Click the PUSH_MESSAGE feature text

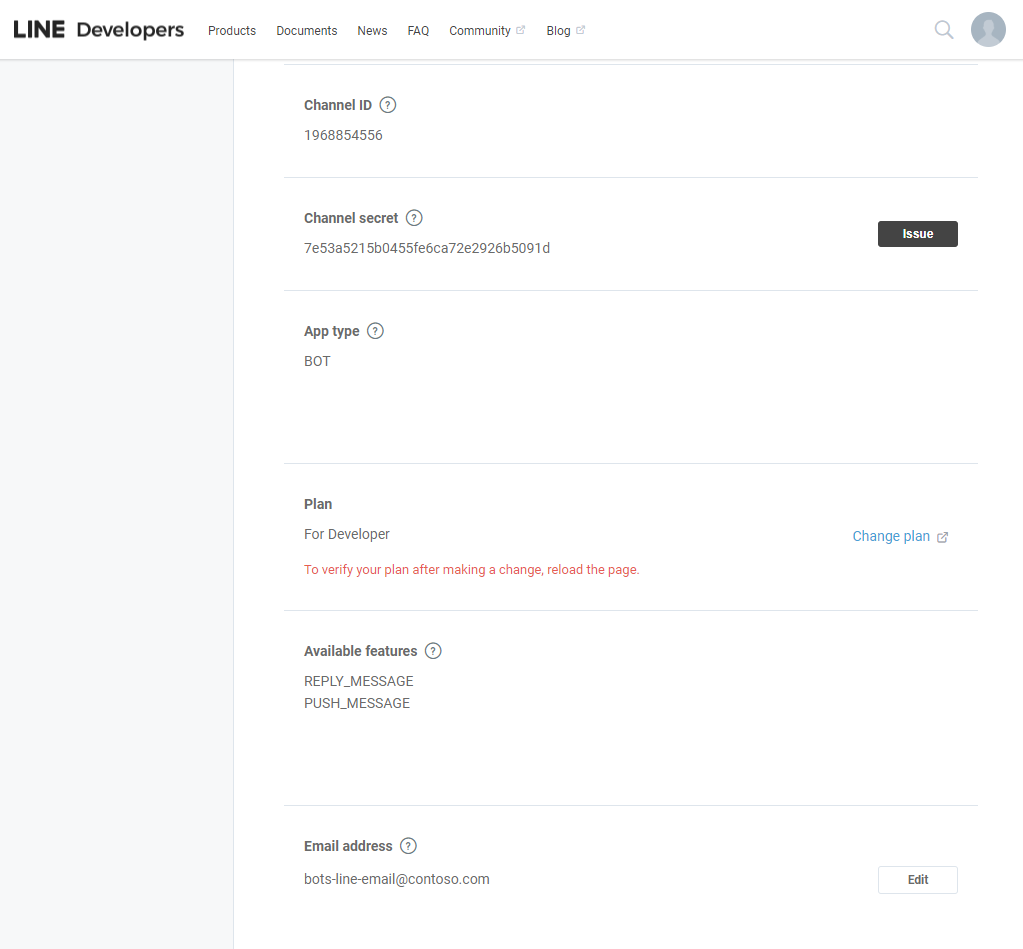pyautogui.click(x=357, y=703)
